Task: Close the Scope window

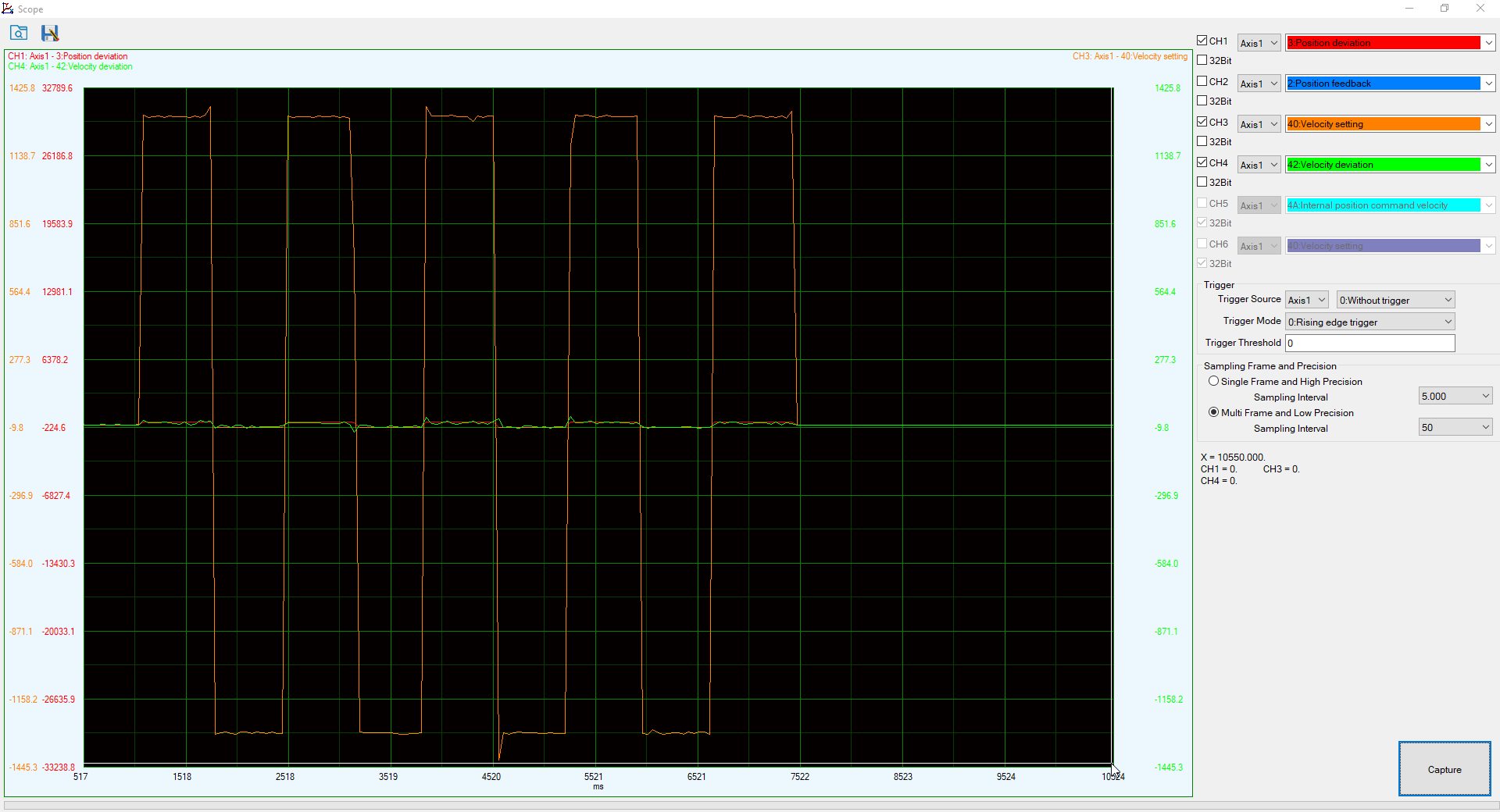Action: (x=1480, y=9)
